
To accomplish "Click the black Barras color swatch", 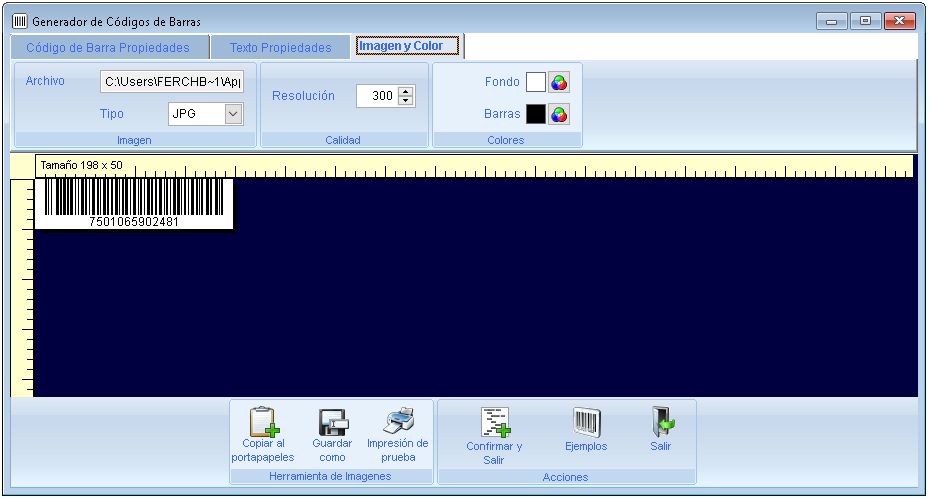I will coord(536,114).
